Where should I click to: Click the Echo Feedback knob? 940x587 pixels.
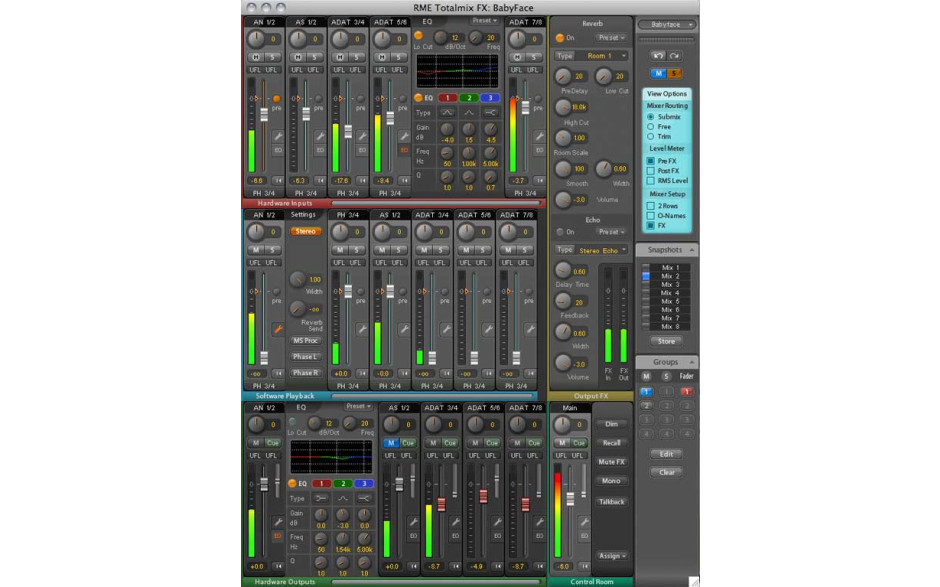tap(563, 301)
